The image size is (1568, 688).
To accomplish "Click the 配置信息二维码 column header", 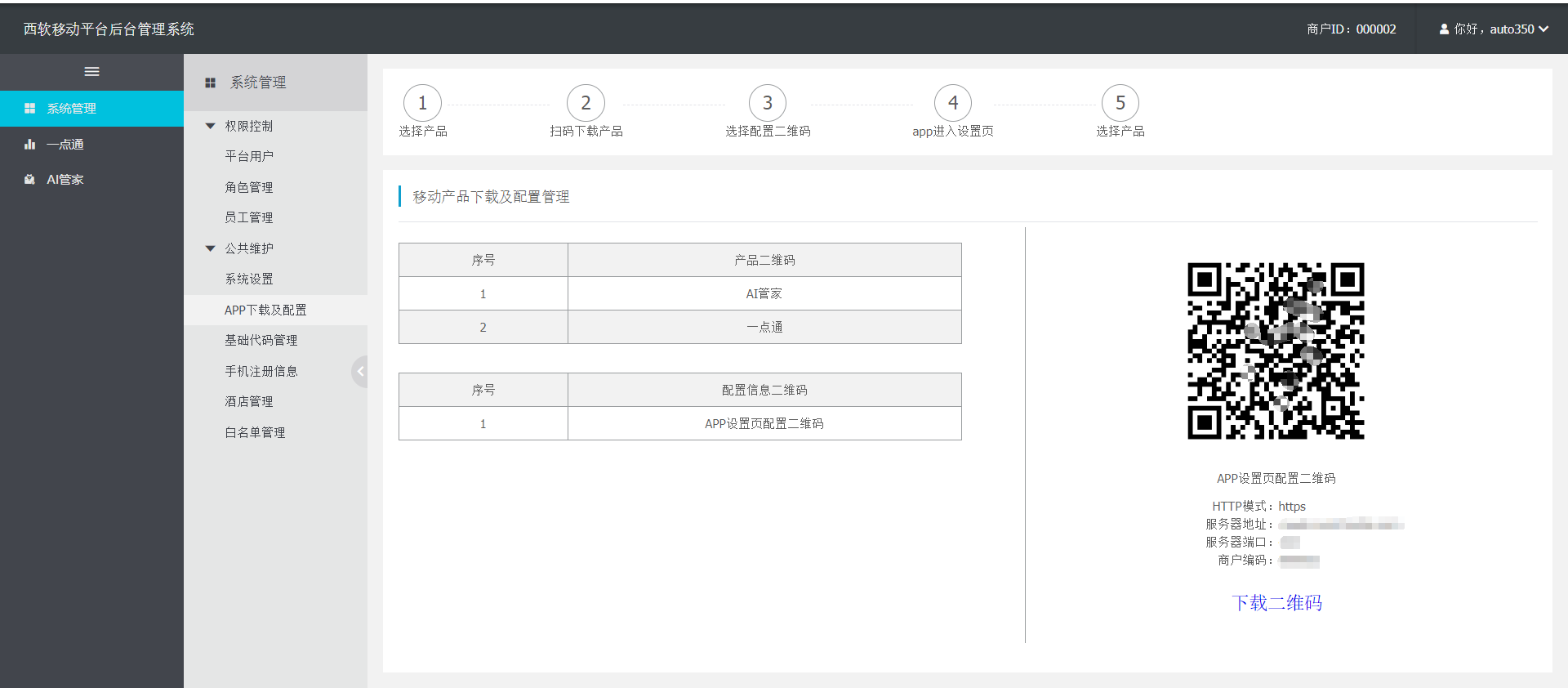I will 764,391.
